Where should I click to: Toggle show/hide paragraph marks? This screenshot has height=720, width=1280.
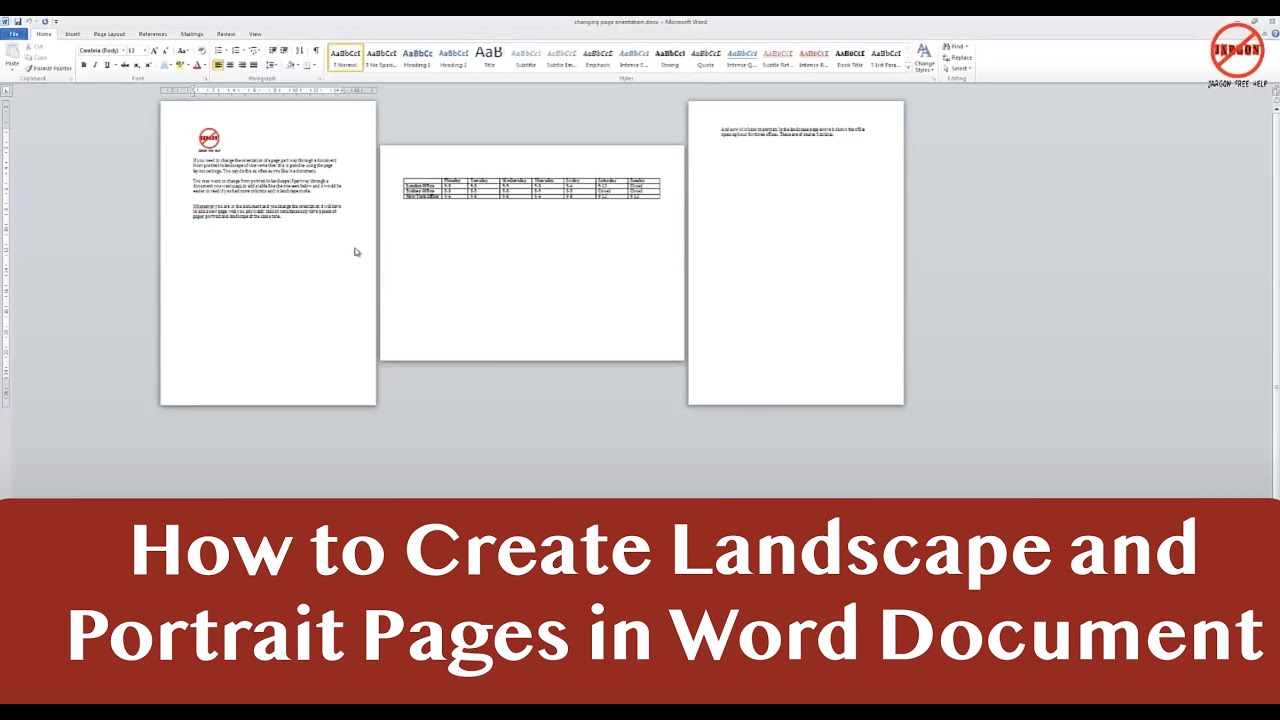click(314, 51)
